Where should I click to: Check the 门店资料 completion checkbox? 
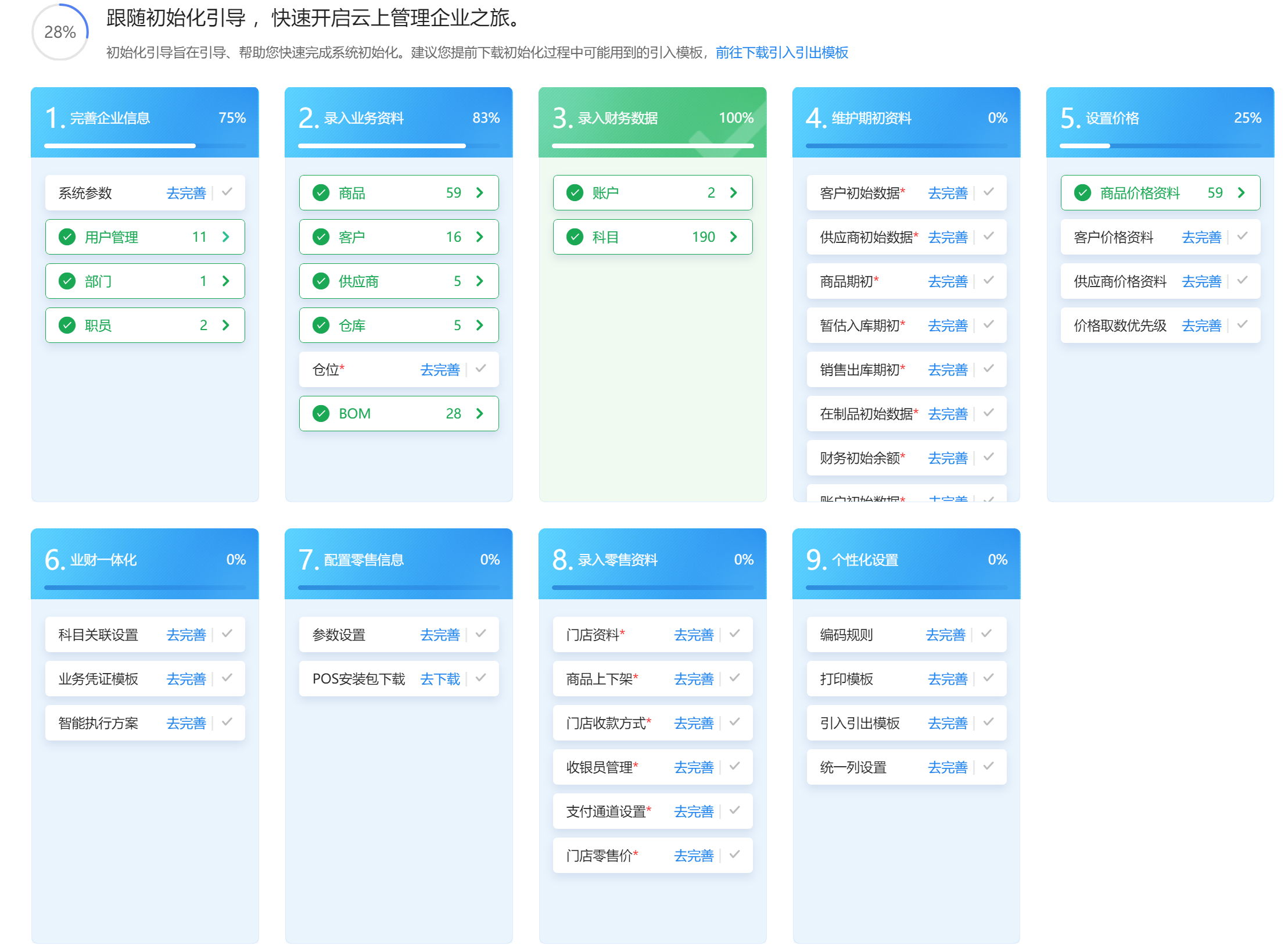tap(736, 634)
